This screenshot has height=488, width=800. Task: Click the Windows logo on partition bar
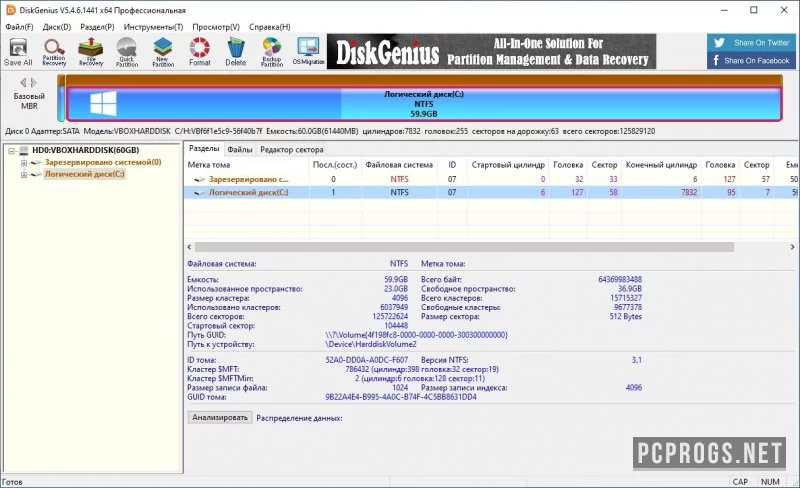(x=104, y=104)
